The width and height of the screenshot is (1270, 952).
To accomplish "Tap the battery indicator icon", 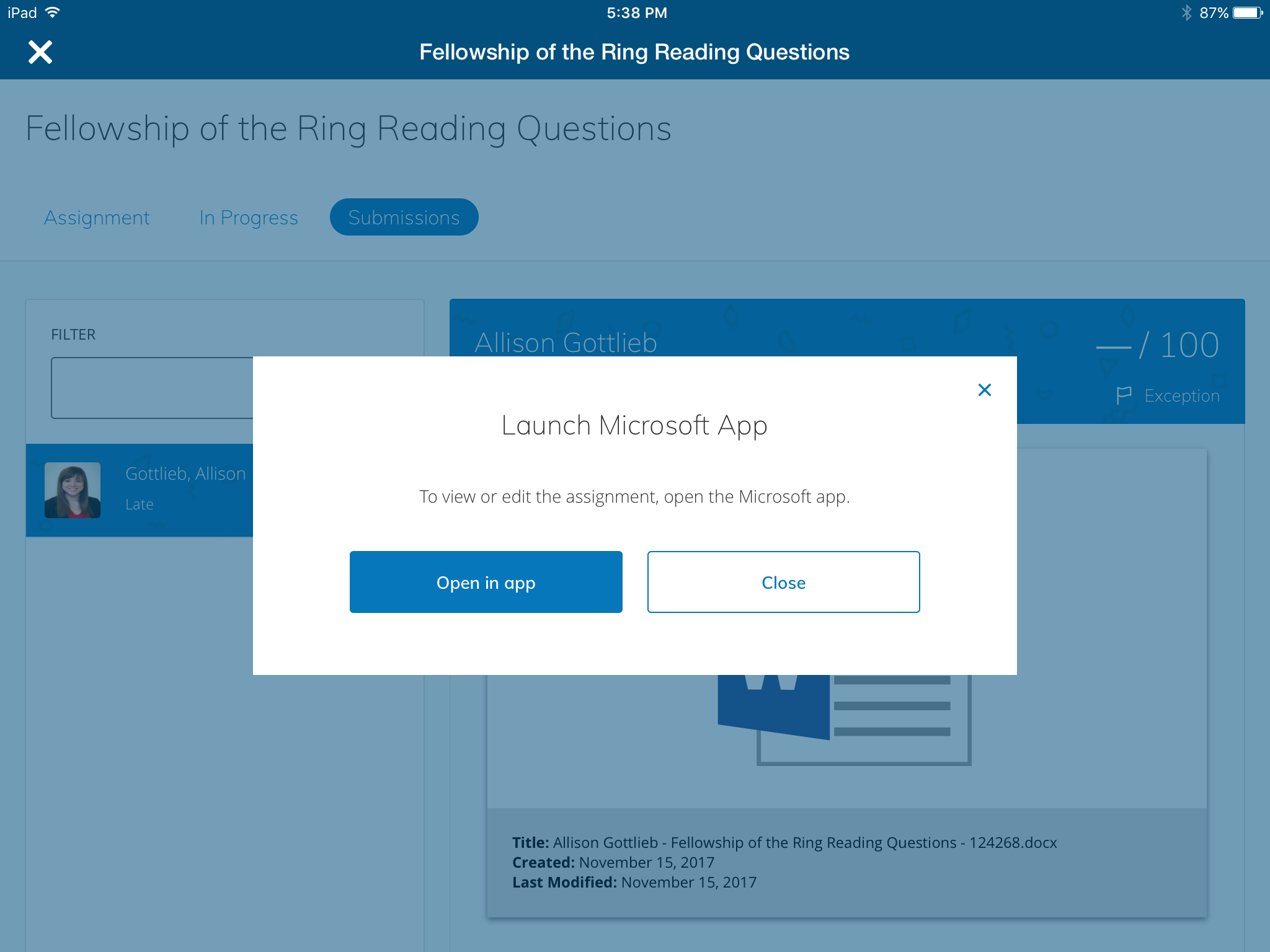I will pos(1247,13).
